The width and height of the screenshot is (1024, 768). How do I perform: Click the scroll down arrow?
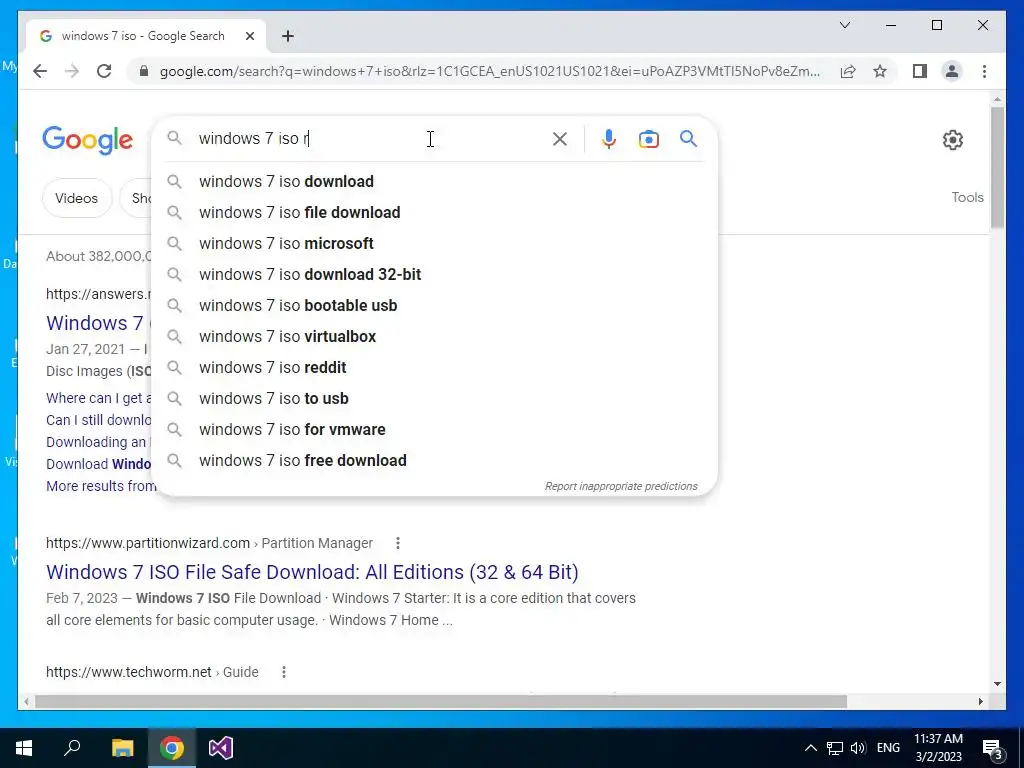[x=997, y=684]
